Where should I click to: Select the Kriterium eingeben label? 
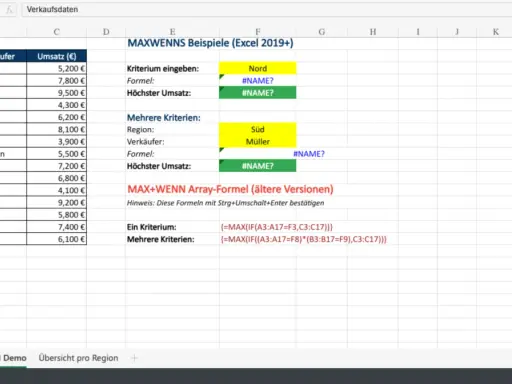163,69
